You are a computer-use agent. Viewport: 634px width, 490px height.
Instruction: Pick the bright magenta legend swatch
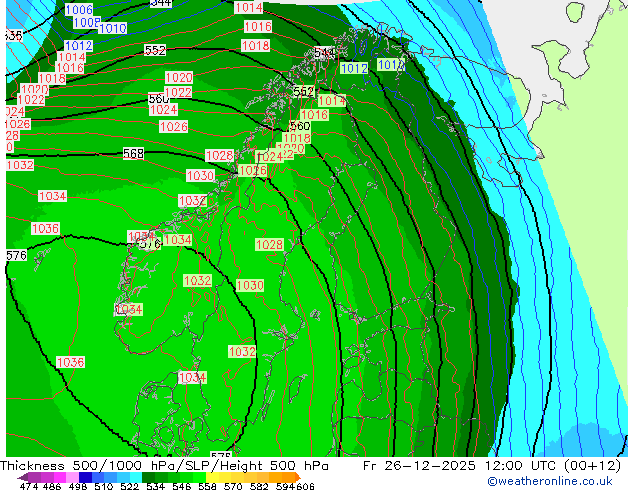60,477
